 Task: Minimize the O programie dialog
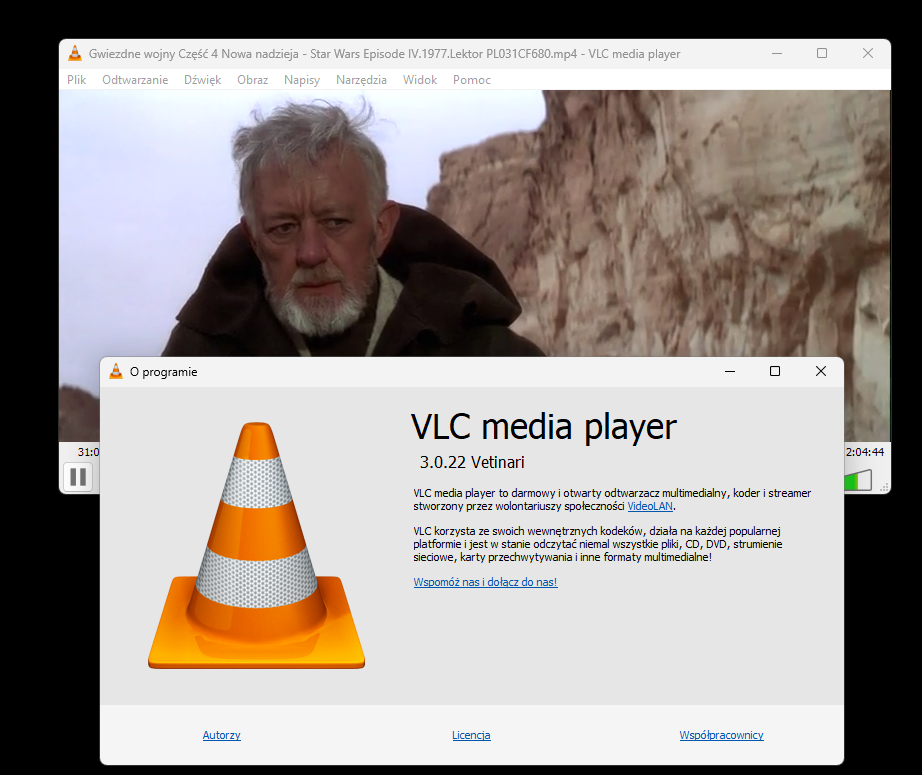point(730,371)
